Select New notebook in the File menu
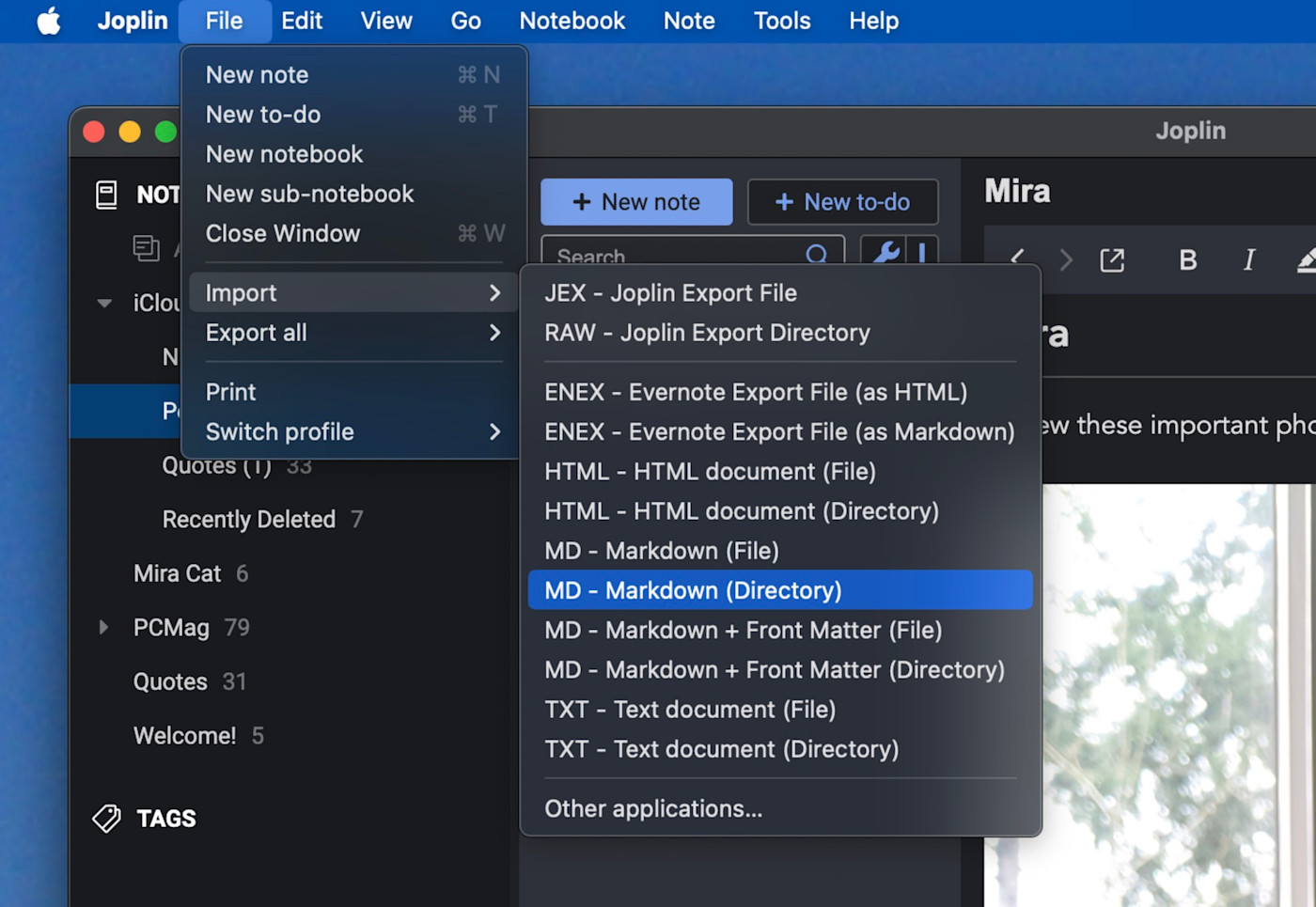 [x=353, y=154]
